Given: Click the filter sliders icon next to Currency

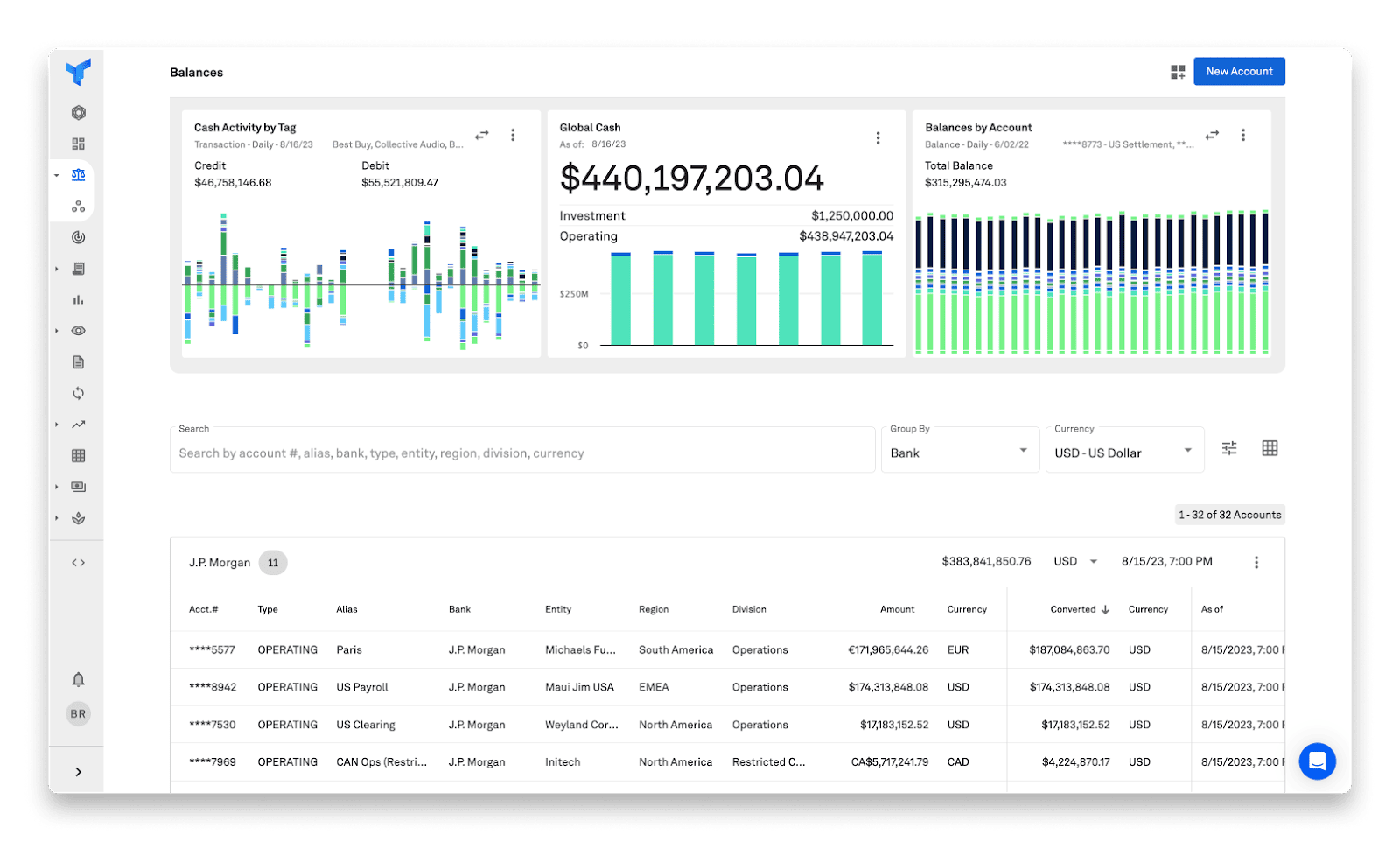Looking at the screenshot, I should tap(1229, 448).
